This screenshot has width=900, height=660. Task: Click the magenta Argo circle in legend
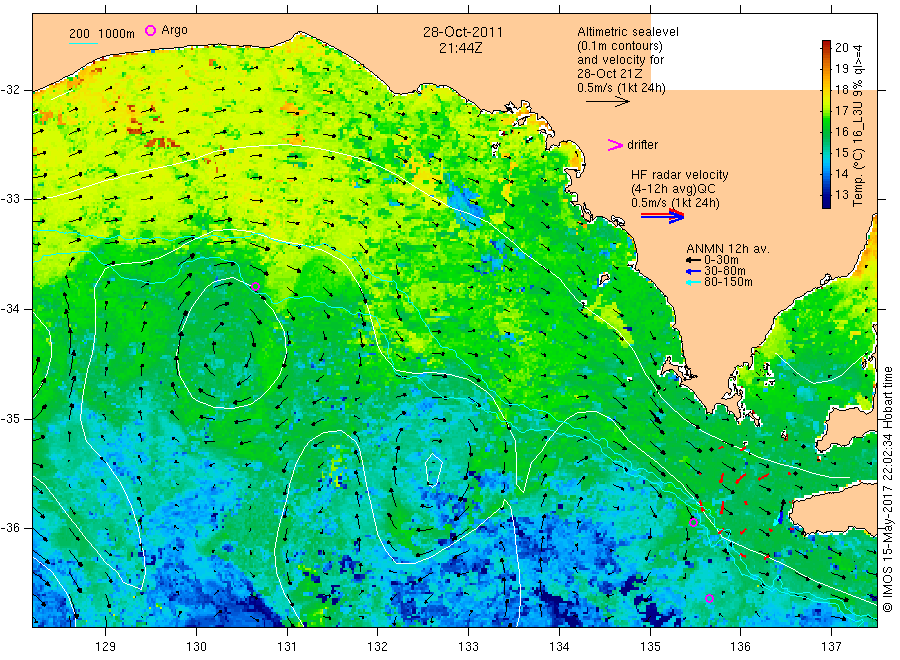pyautogui.click(x=150, y=30)
